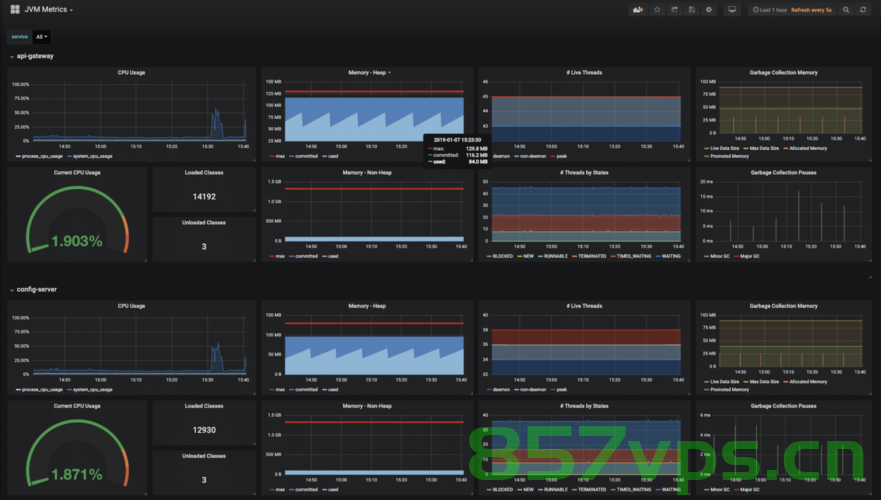Image resolution: width=881 pixels, height=500 pixels.
Task: Click the Refresh every 5s interval text
Action: coord(811,10)
